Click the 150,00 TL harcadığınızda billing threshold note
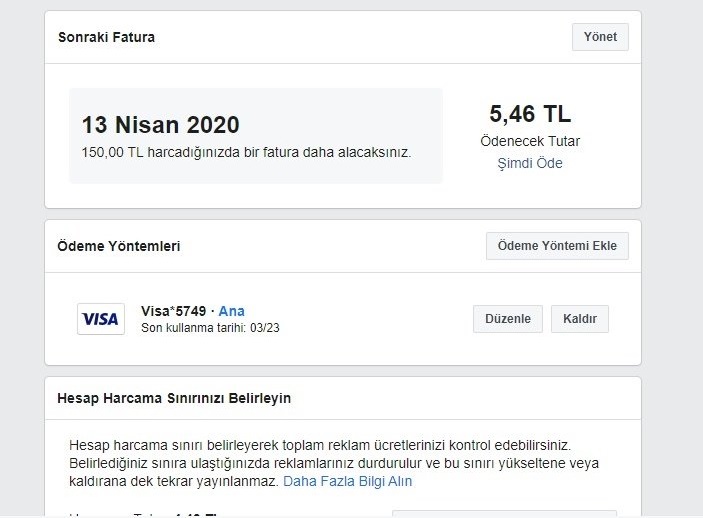This screenshot has height=518, width=703. coord(246,152)
